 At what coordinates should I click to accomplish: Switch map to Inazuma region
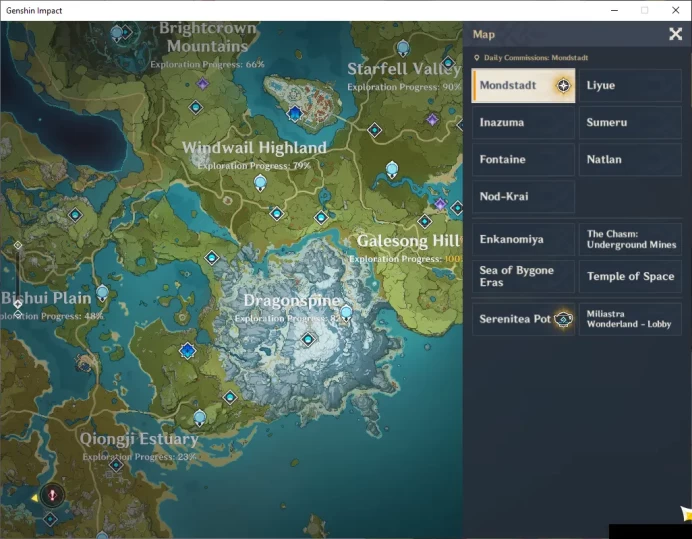tap(523, 122)
